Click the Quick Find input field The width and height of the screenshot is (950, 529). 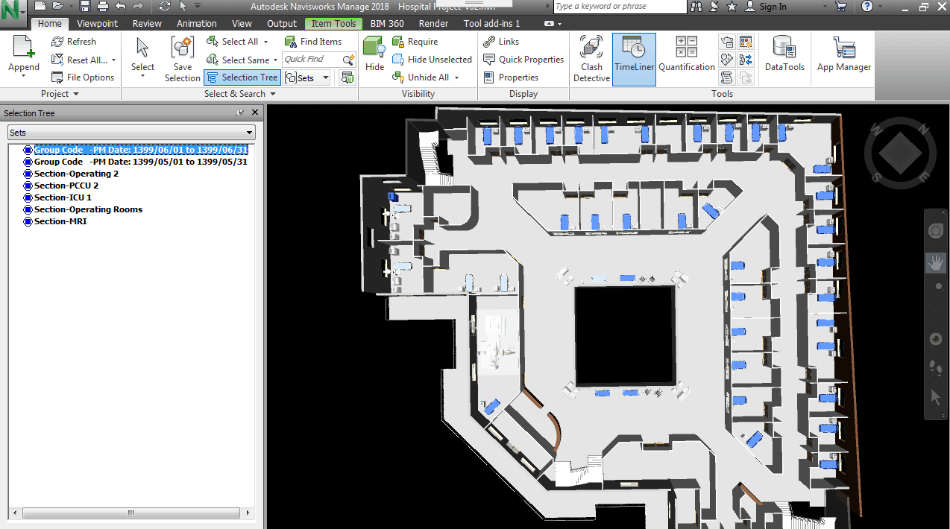click(311, 59)
